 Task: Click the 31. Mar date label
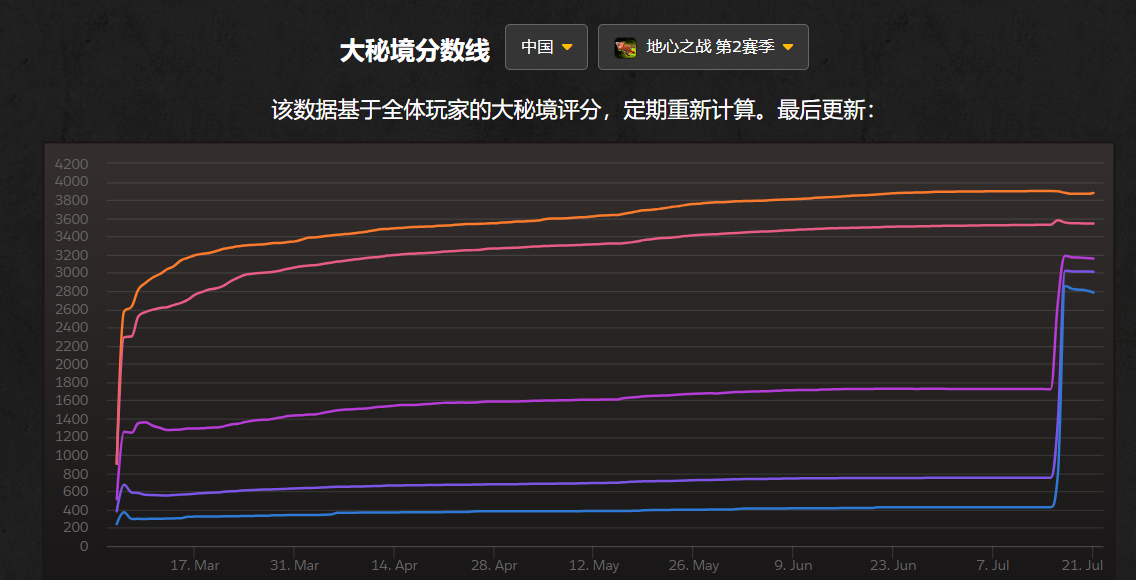coord(294,565)
